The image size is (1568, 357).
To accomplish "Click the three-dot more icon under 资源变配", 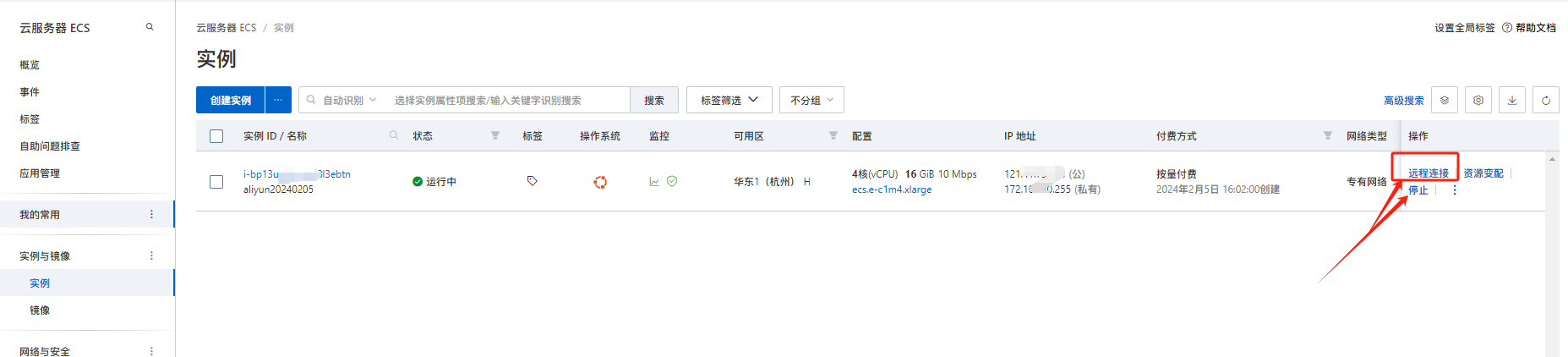I will click(x=1455, y=190).
